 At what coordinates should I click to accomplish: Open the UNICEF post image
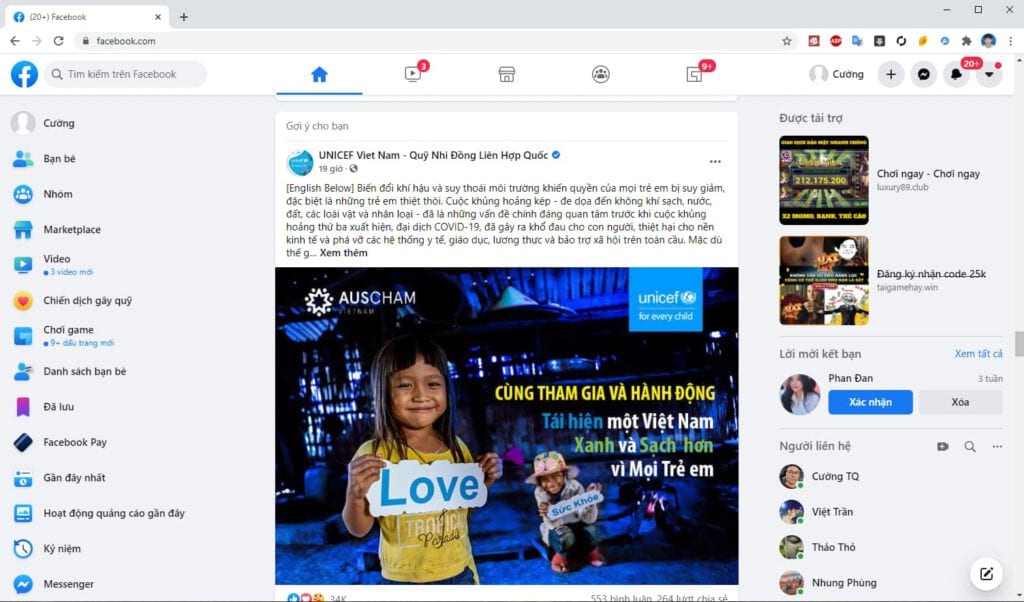click(x=507, y=426)
